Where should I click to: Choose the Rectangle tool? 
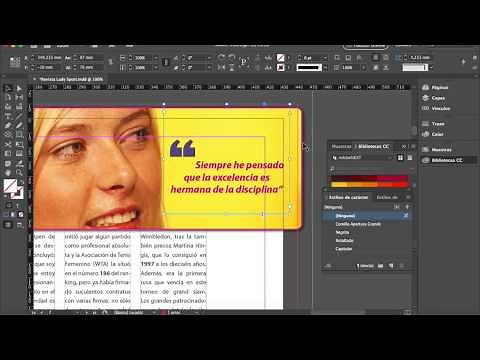(x=19, y=135)
